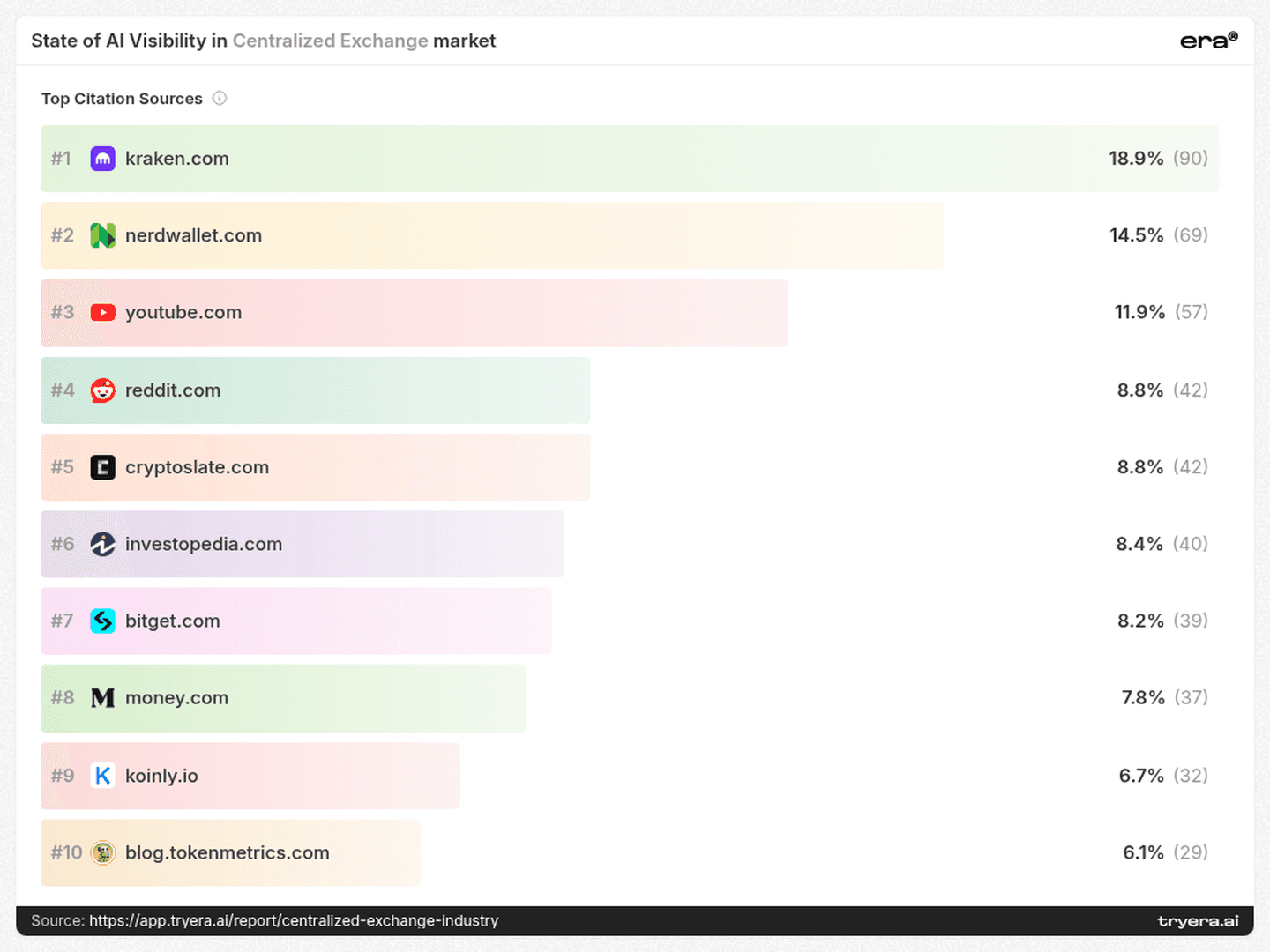Click the #1 rank label

click(61, 159)
